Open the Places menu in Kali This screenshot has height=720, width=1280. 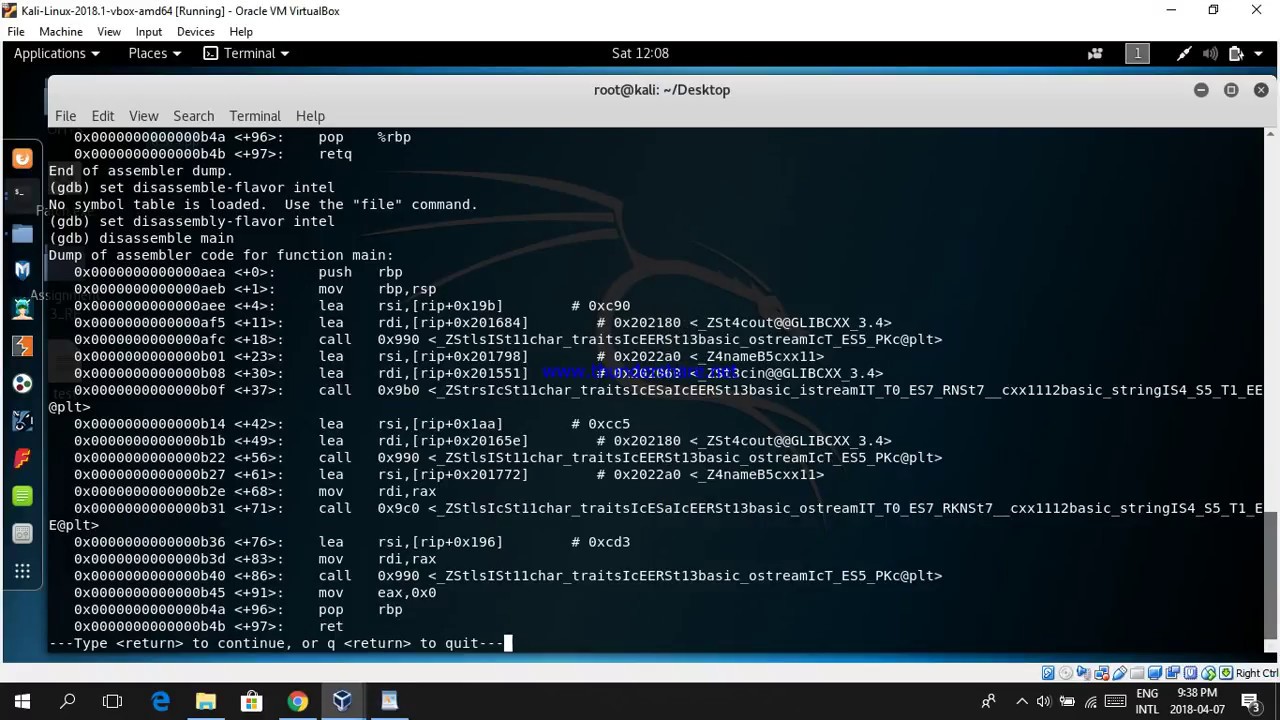154,53
